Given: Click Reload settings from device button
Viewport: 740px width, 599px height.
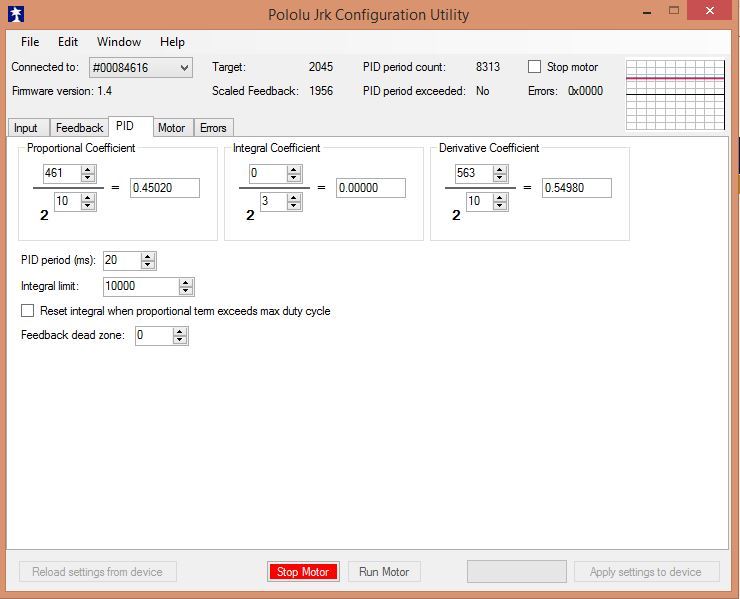Looking at the screenshot, I should click(x=98, y=572).
